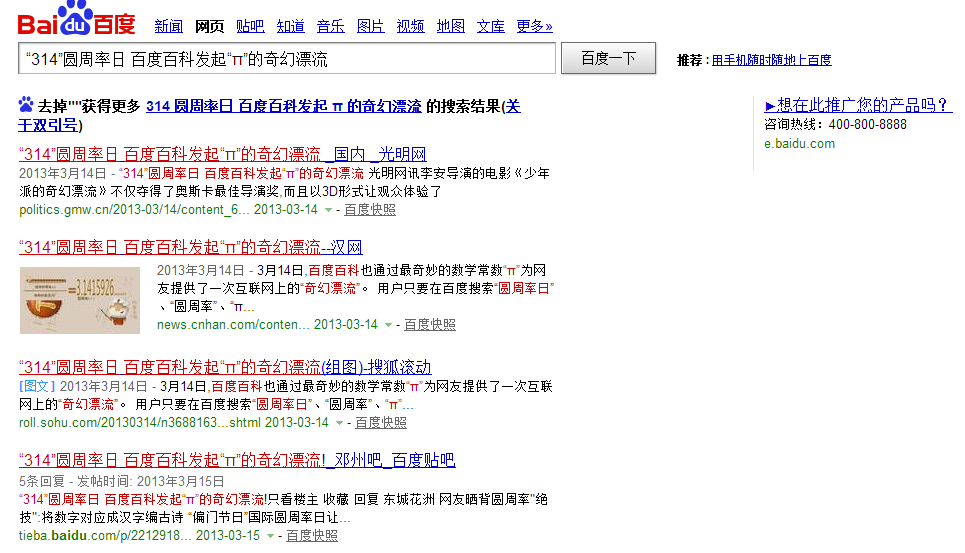The width and height of the screenshot is (965, 553).
Task: Open the 想在此推广您的产品吗？ ad link
Action: [x=859, y=105]
